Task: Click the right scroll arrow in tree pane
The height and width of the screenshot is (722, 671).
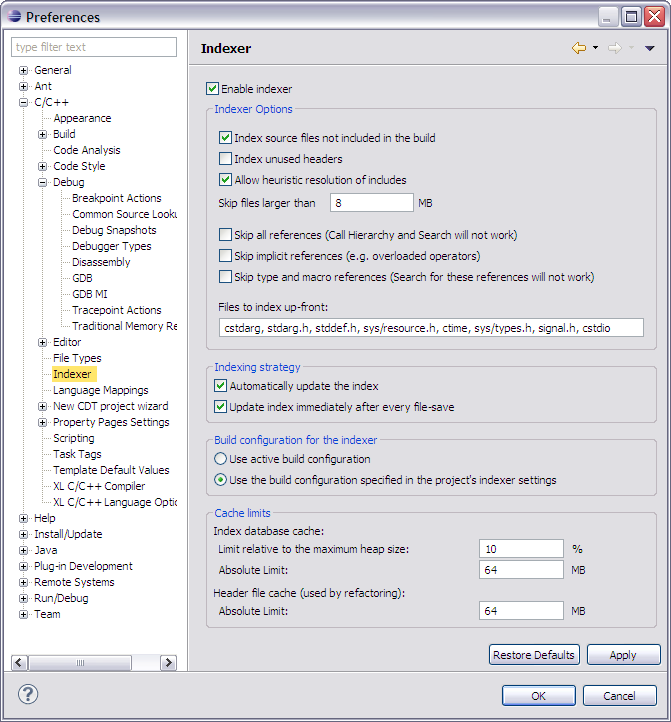Action: [168, 663]
